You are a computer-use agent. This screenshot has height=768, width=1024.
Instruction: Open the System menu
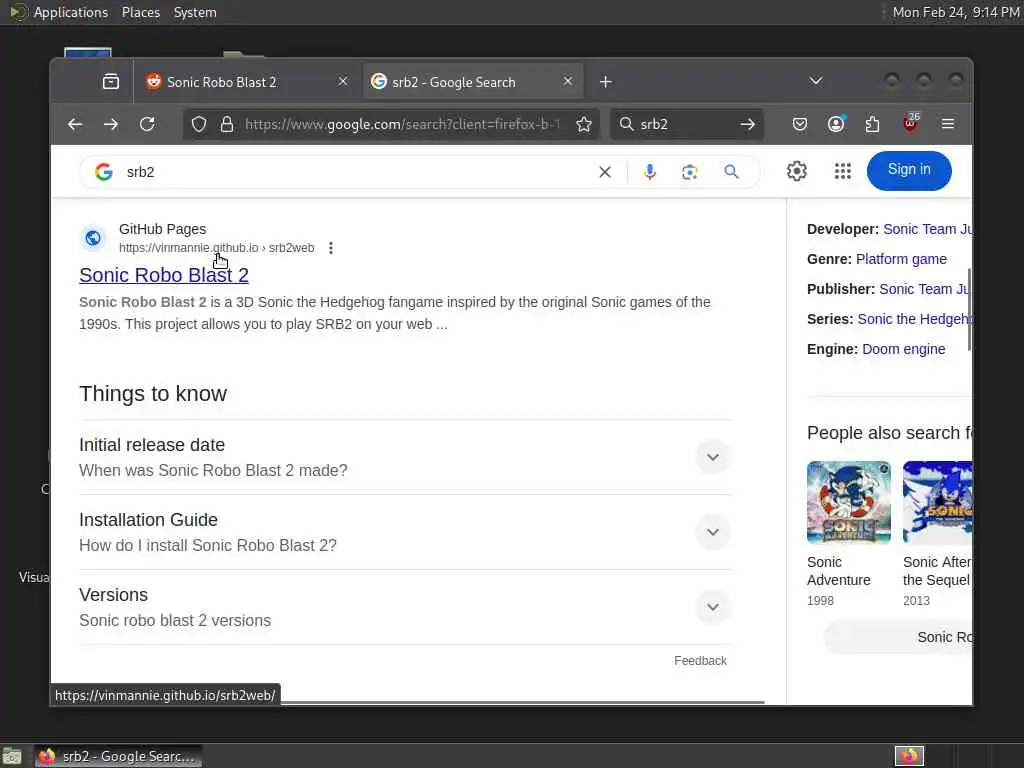[x=195, y=12]
